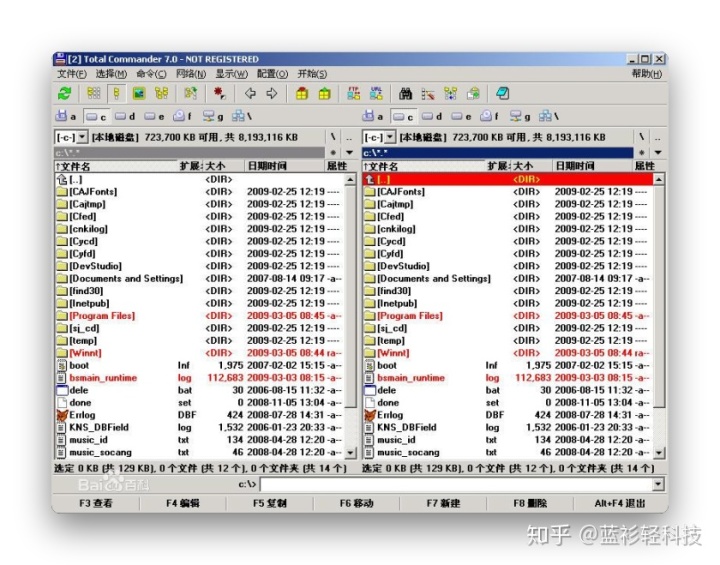Click the copy file names toolbar icon
Image resolution: width=720 pixels, height=565 pixels.
473,94
